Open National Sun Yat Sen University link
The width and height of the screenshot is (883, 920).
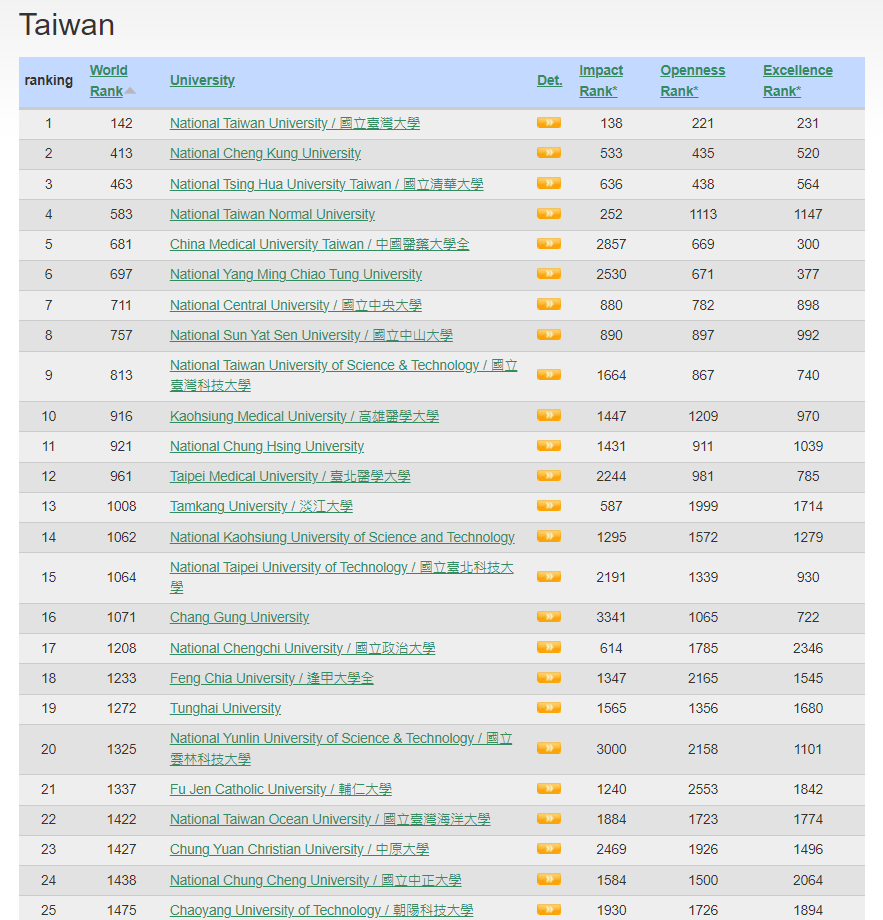311,335
